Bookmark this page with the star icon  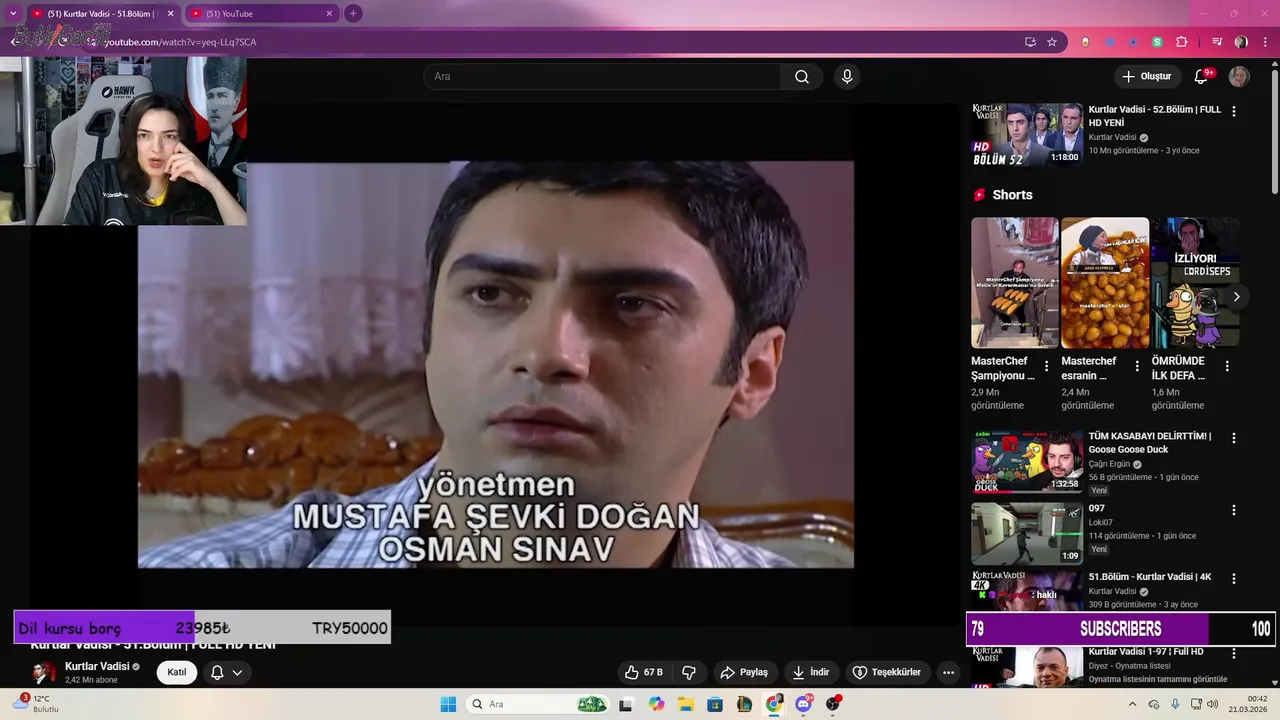pyautogui.click(x=1052, y=42)
